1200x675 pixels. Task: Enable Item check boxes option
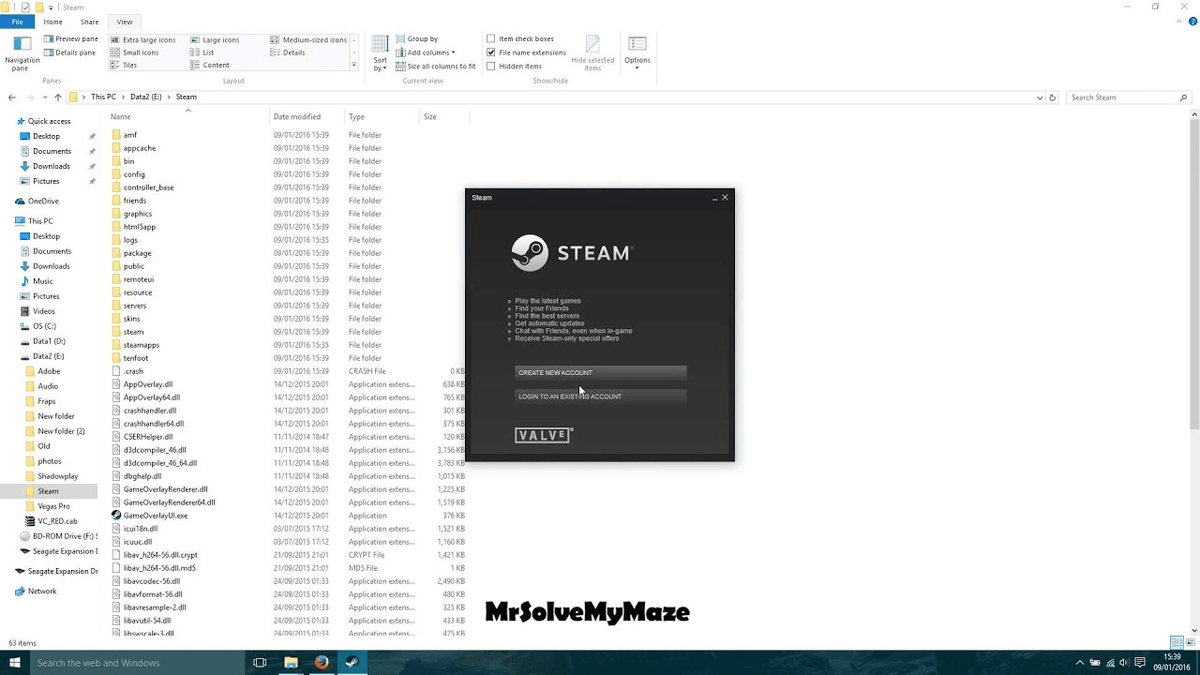pos(491,39)
